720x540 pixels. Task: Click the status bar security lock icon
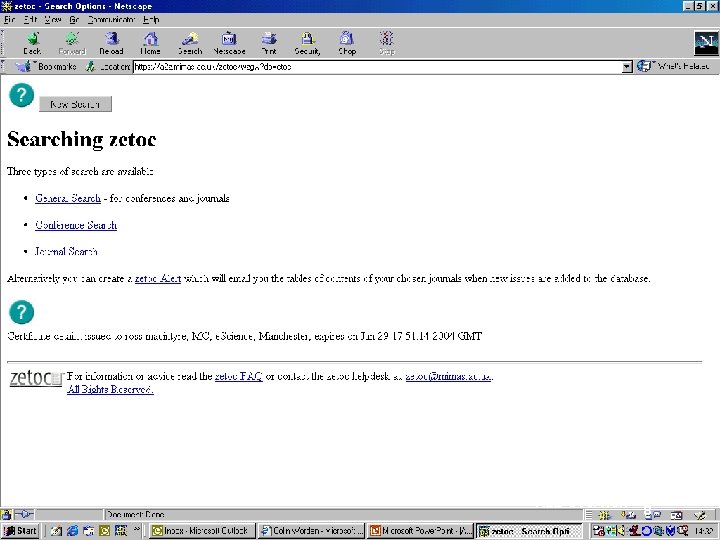point(6,514)
